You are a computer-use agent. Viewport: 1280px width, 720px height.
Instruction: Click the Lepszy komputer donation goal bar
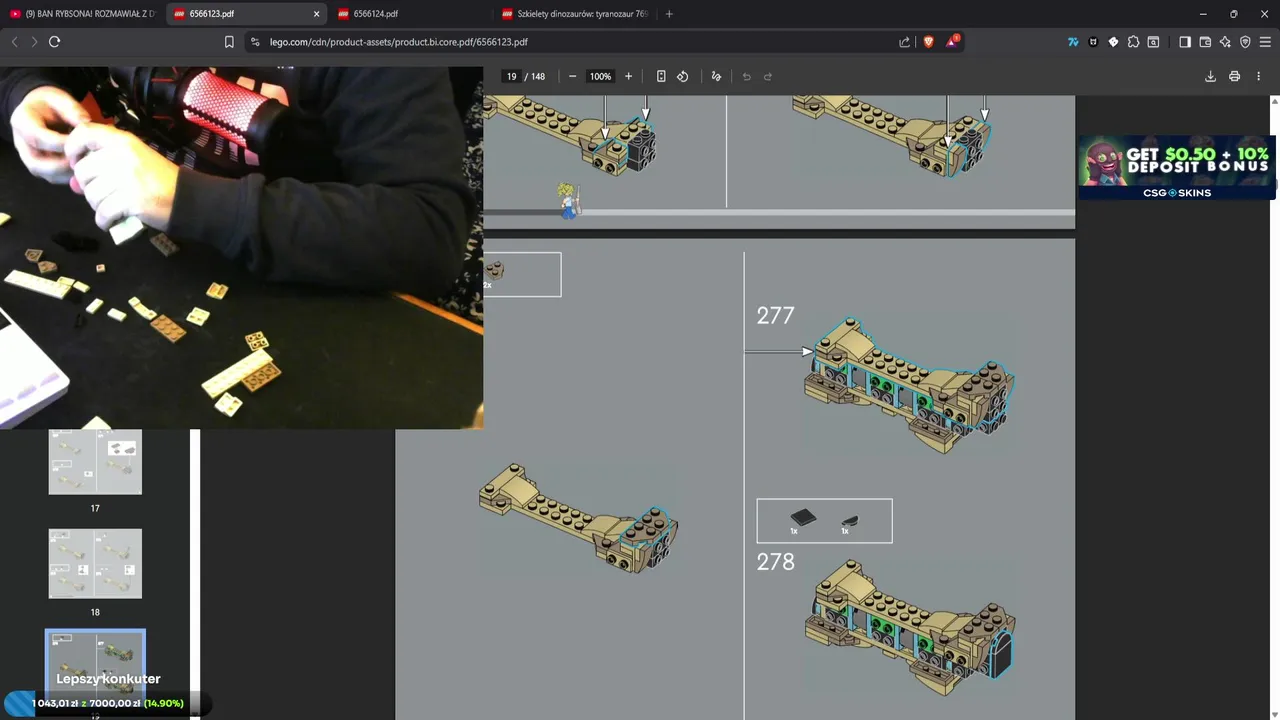(x=108, y=703)
